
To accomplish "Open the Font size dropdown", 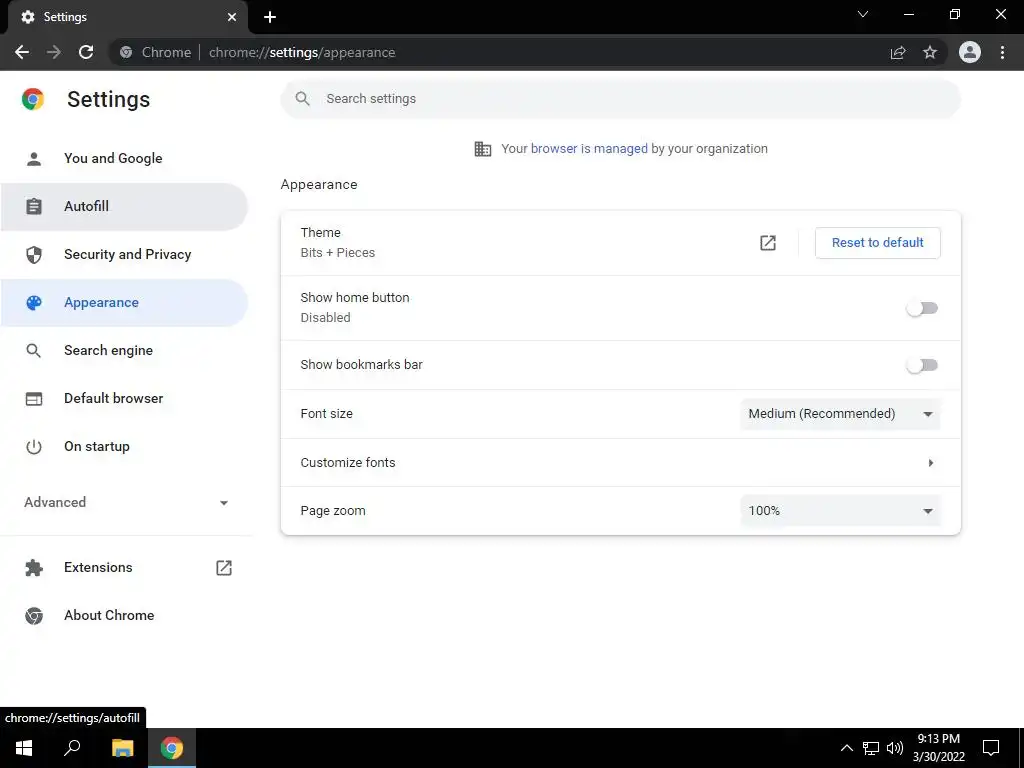I will (x=840, y=414).
